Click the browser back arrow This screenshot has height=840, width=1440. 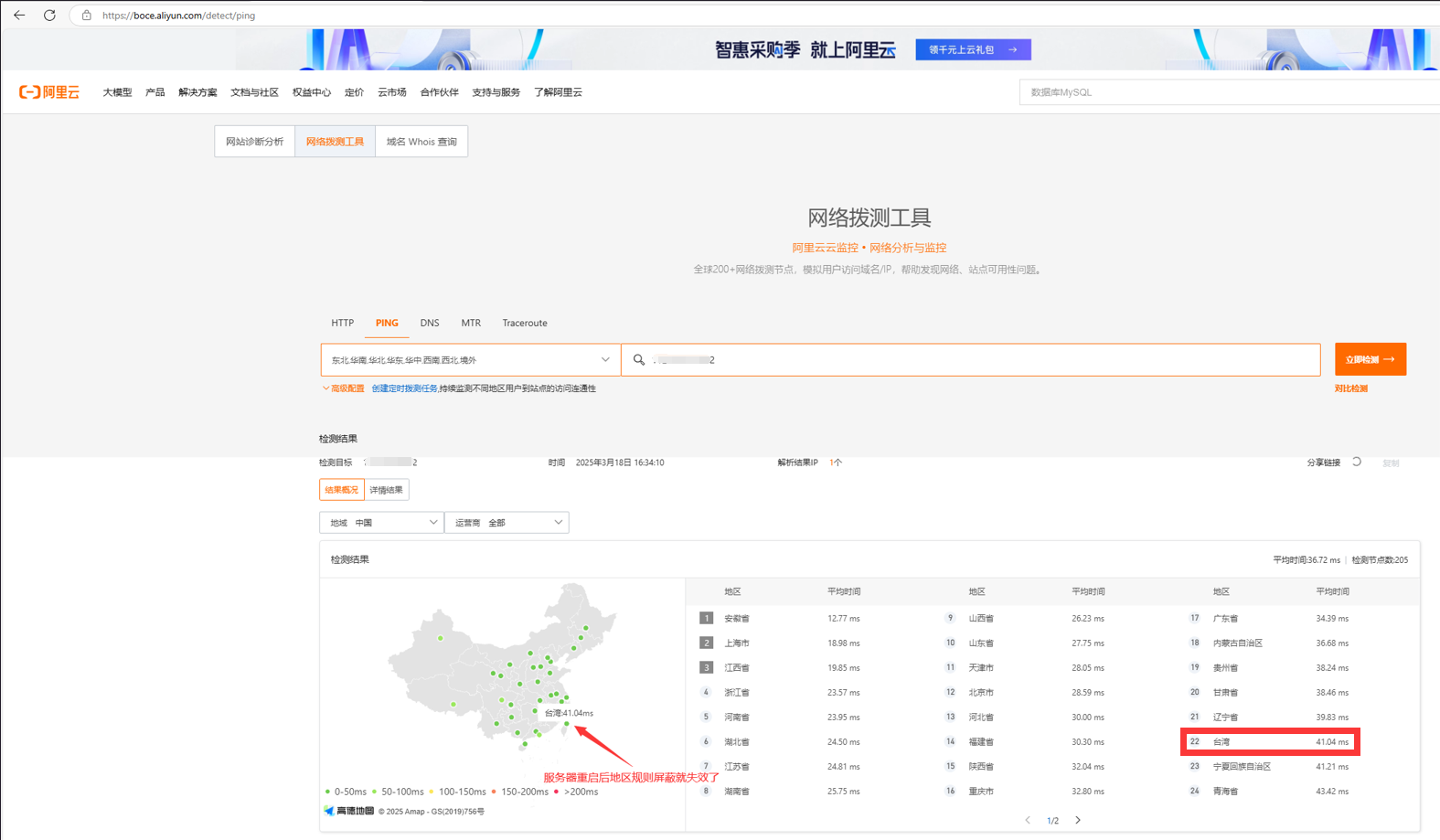click(x=19, y=15)
